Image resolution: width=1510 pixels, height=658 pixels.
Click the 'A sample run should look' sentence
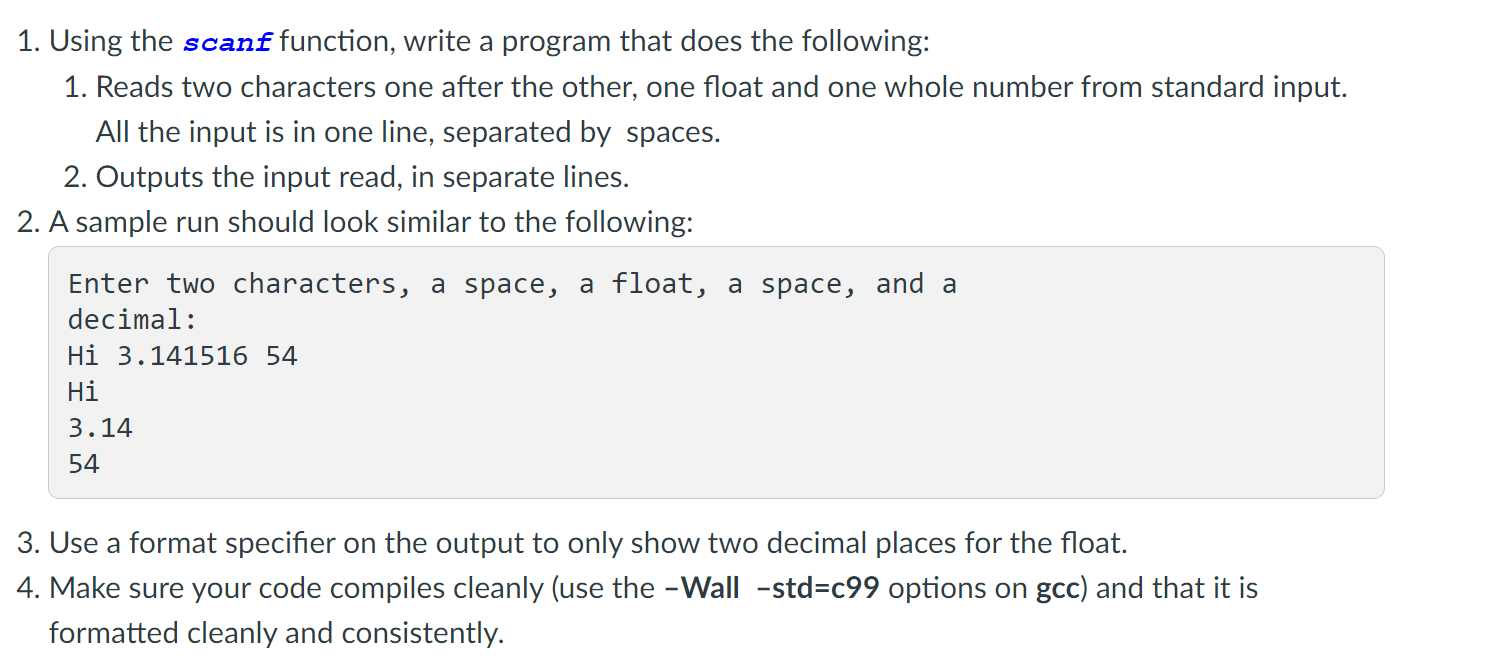pos(355,222)
